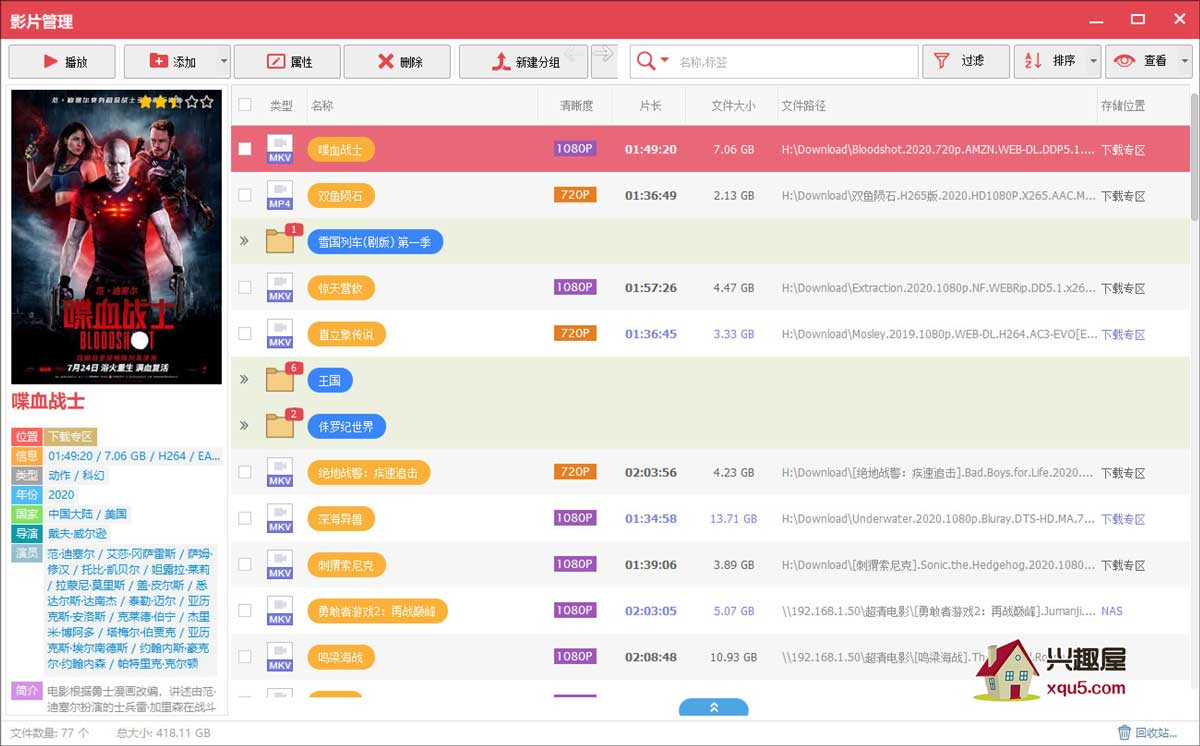Click the 侏罗纪世界 folder icon
The height and width of the screenshot is (746, 1200).
click(x=280, y=425)
